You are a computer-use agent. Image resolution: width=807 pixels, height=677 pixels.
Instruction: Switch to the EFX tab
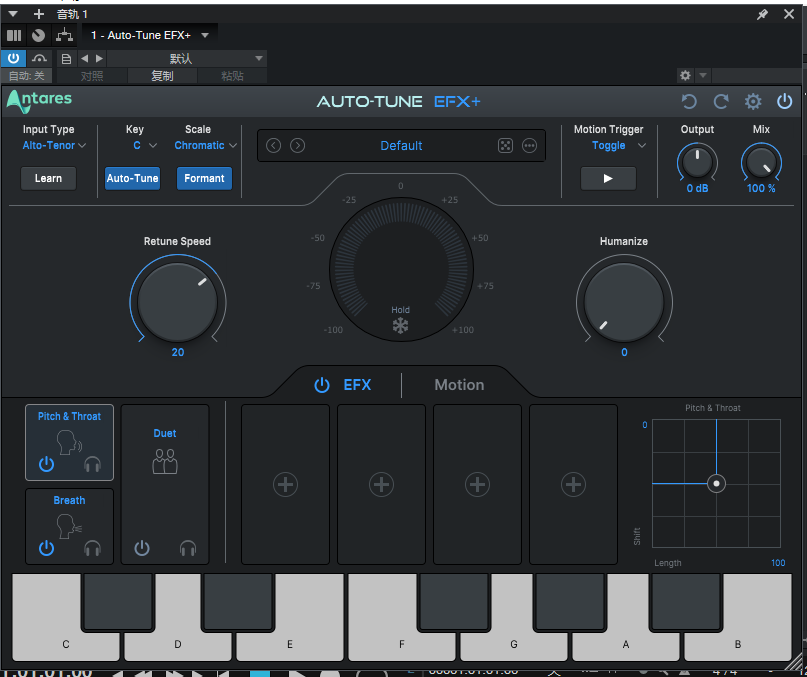[357, 385]
